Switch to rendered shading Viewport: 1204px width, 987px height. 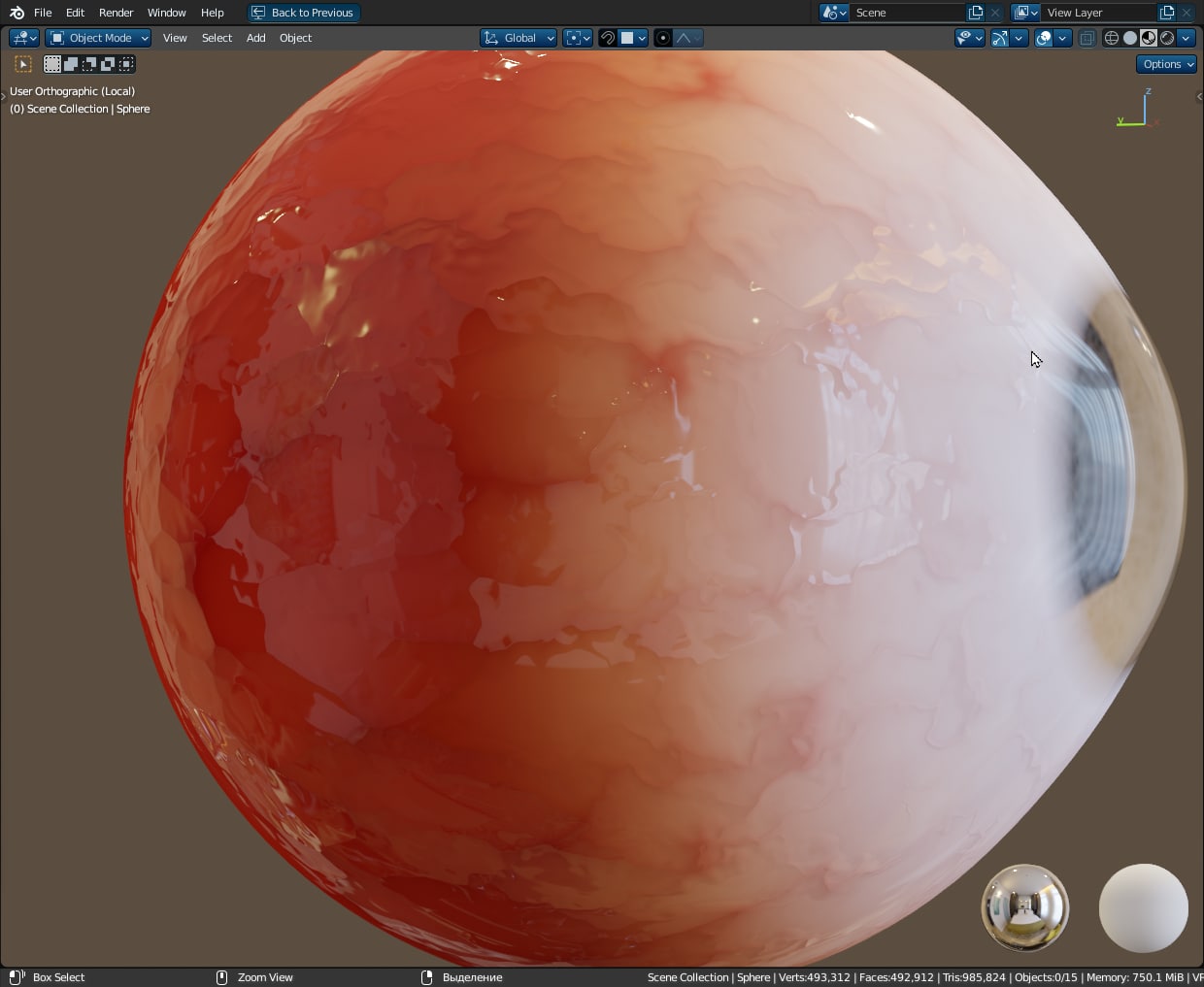[1167, 38]
